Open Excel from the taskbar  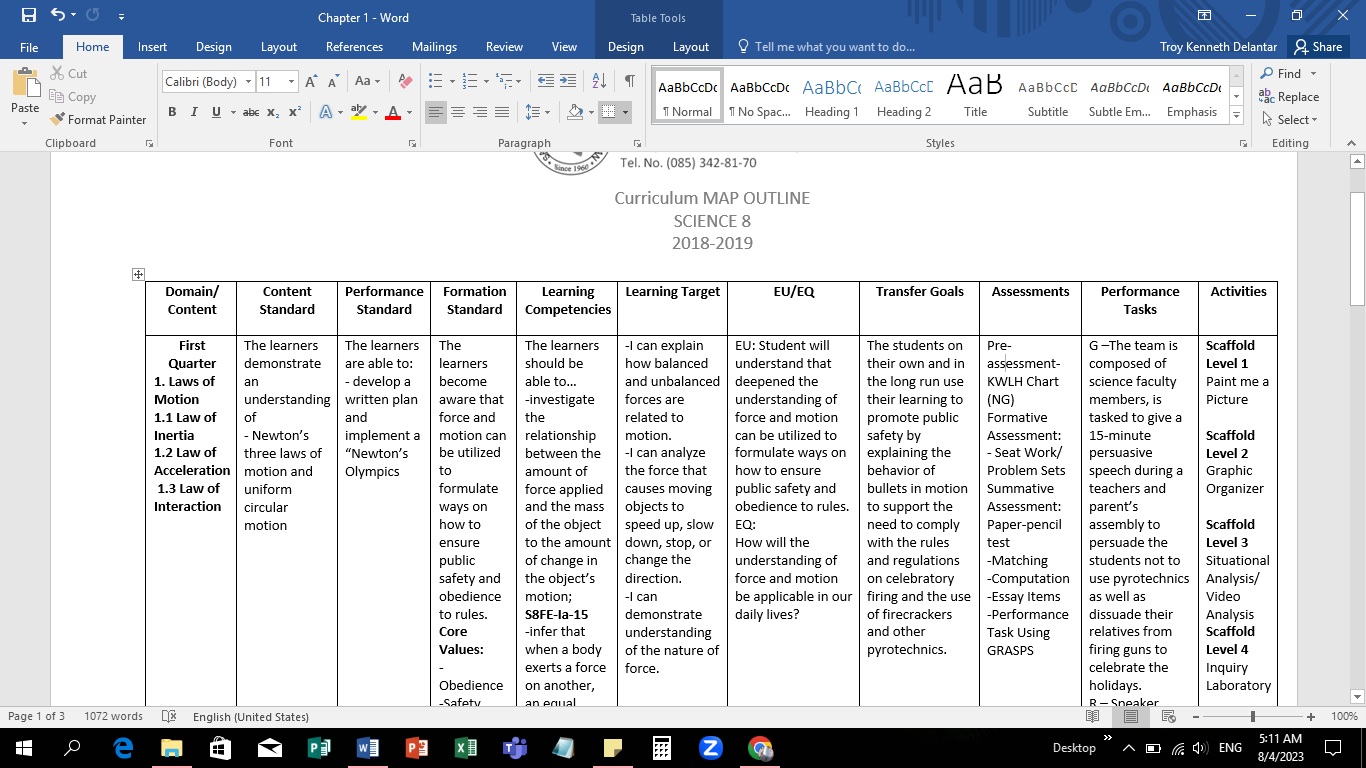[465, 747]
